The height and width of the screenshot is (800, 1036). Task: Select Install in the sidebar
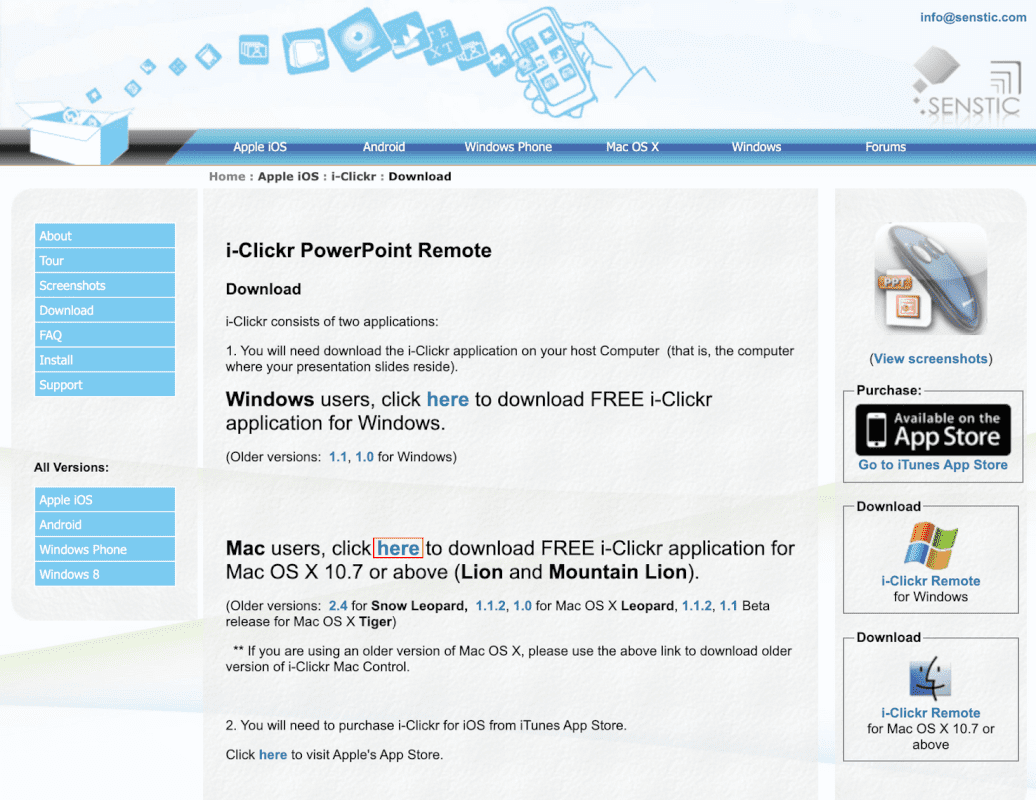tap(104, 359)
